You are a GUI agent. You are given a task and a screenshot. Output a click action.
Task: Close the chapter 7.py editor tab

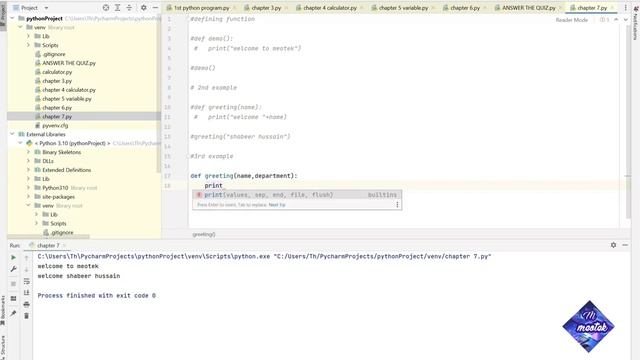613,8
